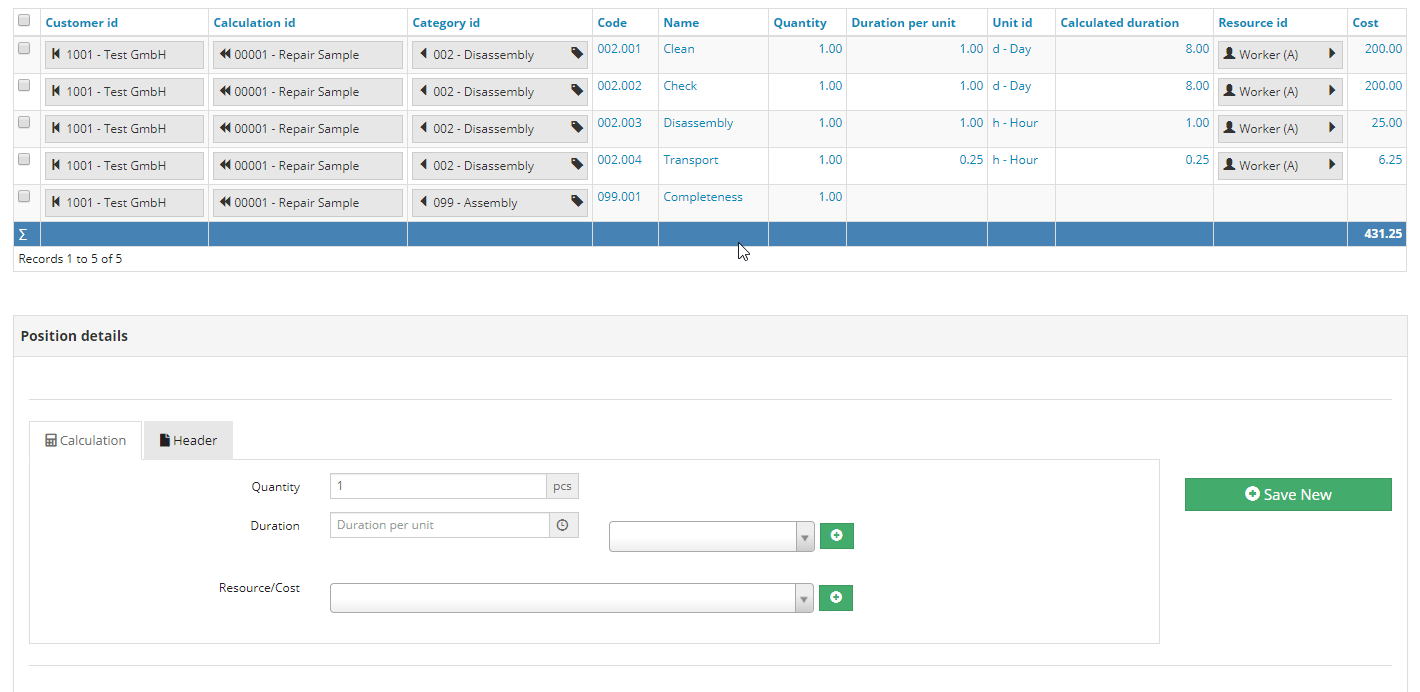Screen dimensions: 1420x692
Task: Open customer 1001 - Test GmbH in Clean row
Action: [x=124, y=55]
